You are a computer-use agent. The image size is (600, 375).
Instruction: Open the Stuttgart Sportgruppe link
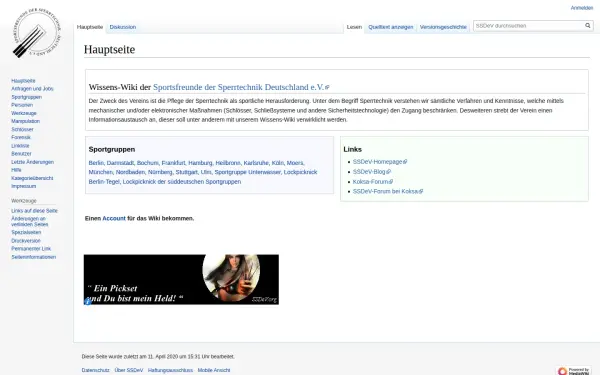[x=186, y=173]
